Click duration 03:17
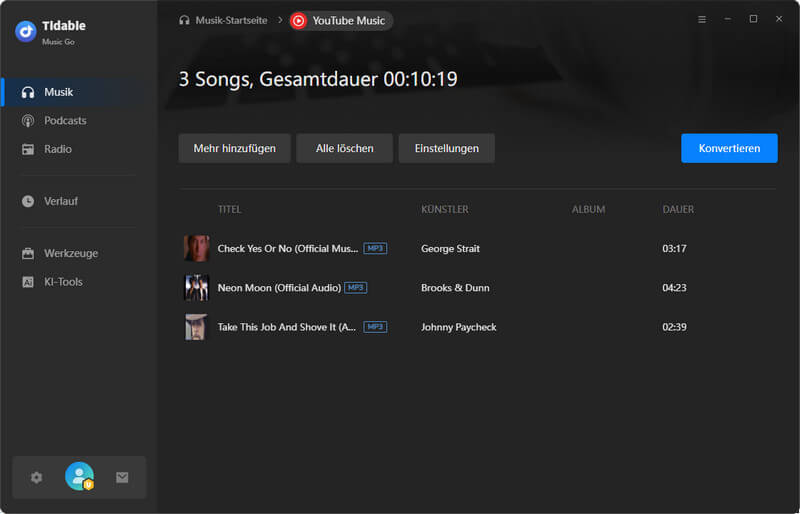The height and width of the screenshot is (514, 800). coord(674,249)
